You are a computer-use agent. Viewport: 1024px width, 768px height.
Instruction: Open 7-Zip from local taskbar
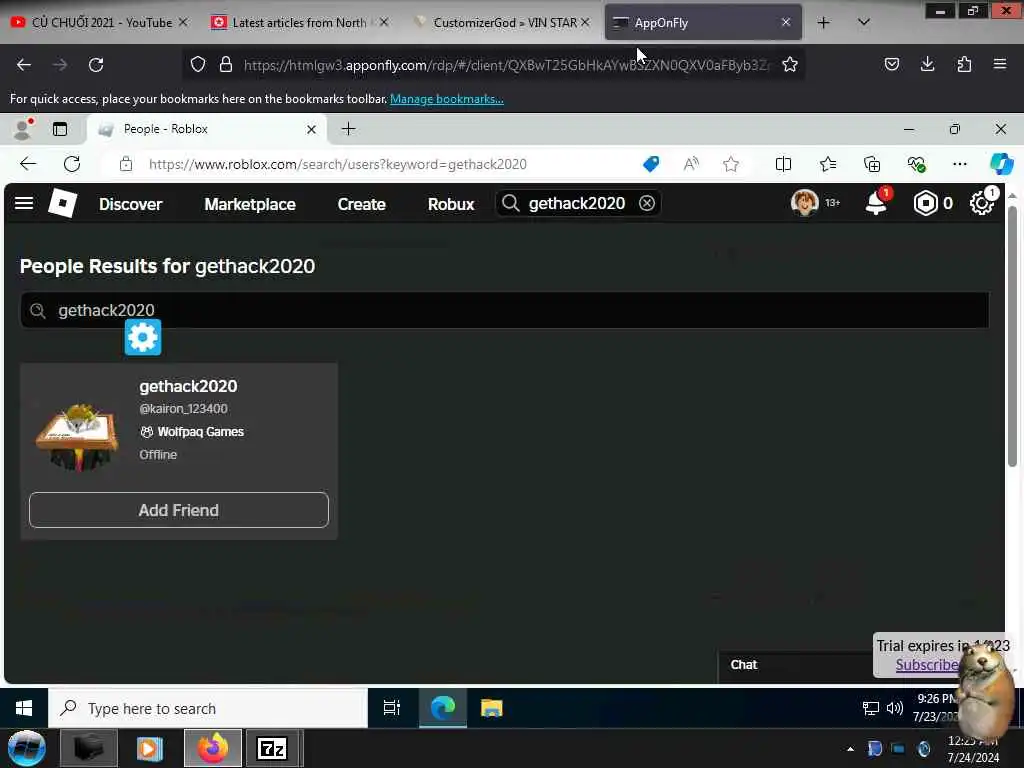pos(272,748)
